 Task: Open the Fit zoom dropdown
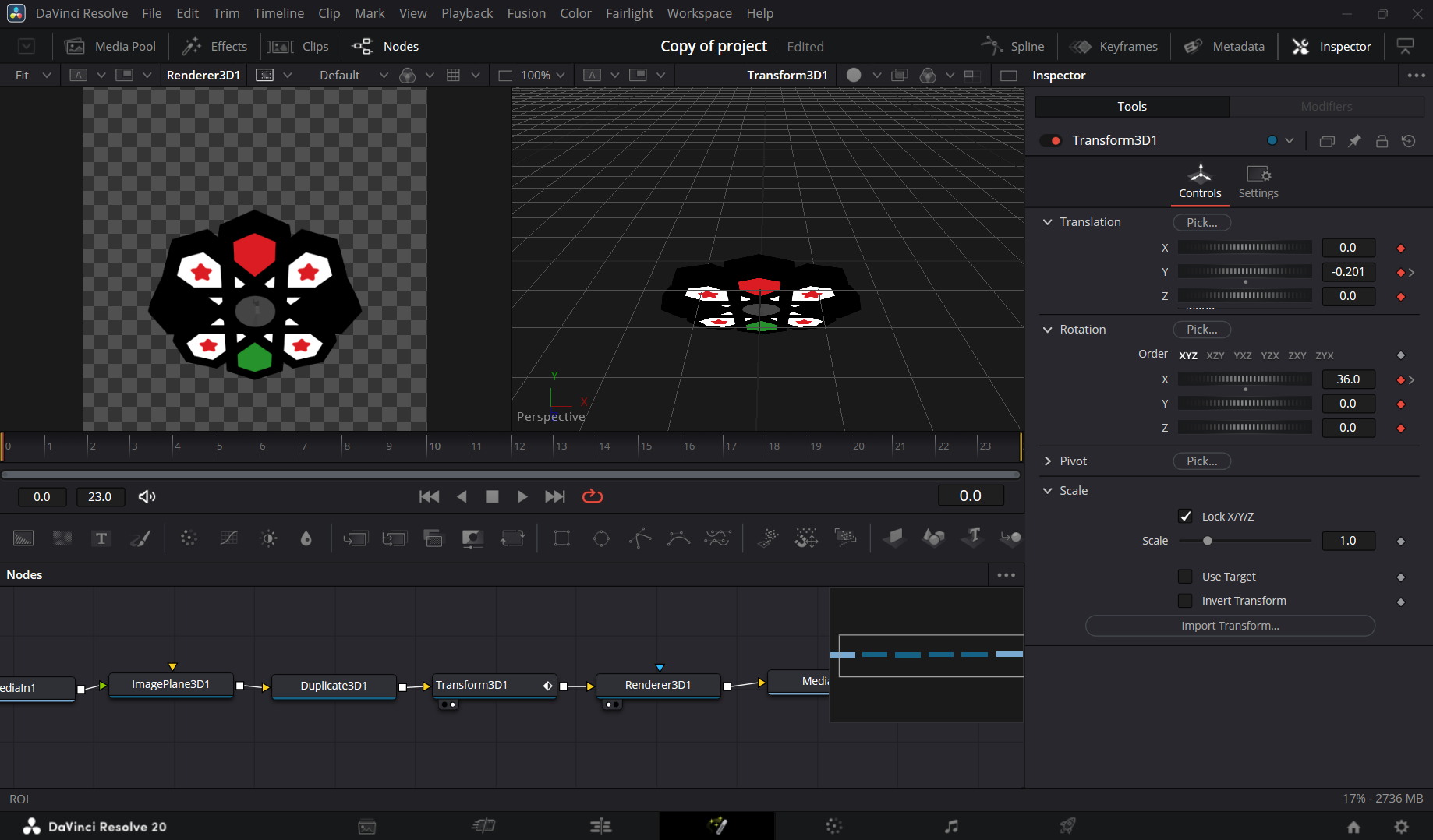(x=34, y=75)
